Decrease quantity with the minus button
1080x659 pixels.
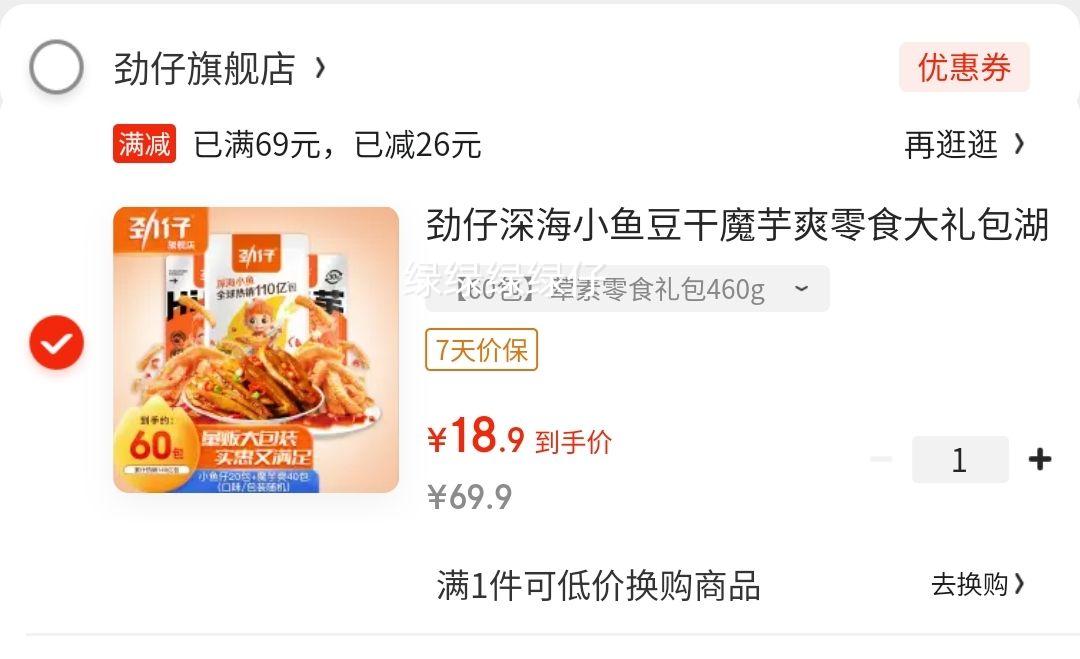882,459
